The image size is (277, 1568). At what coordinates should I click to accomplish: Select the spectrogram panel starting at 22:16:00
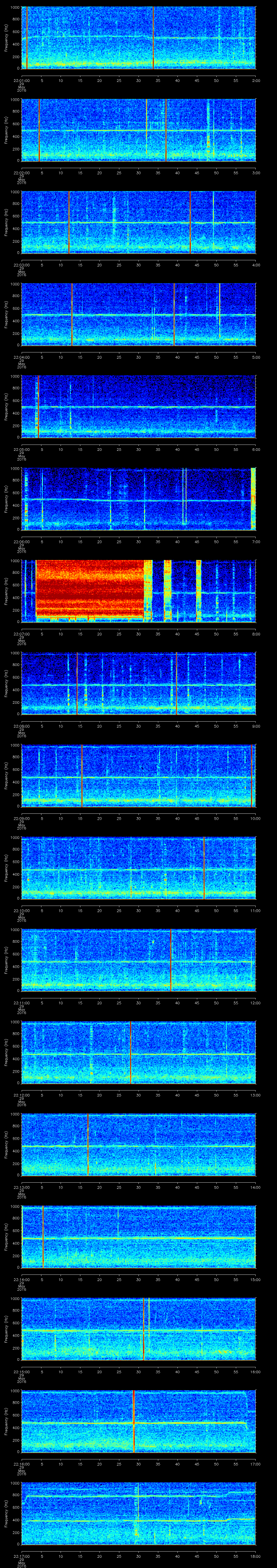click(139, 1422)
